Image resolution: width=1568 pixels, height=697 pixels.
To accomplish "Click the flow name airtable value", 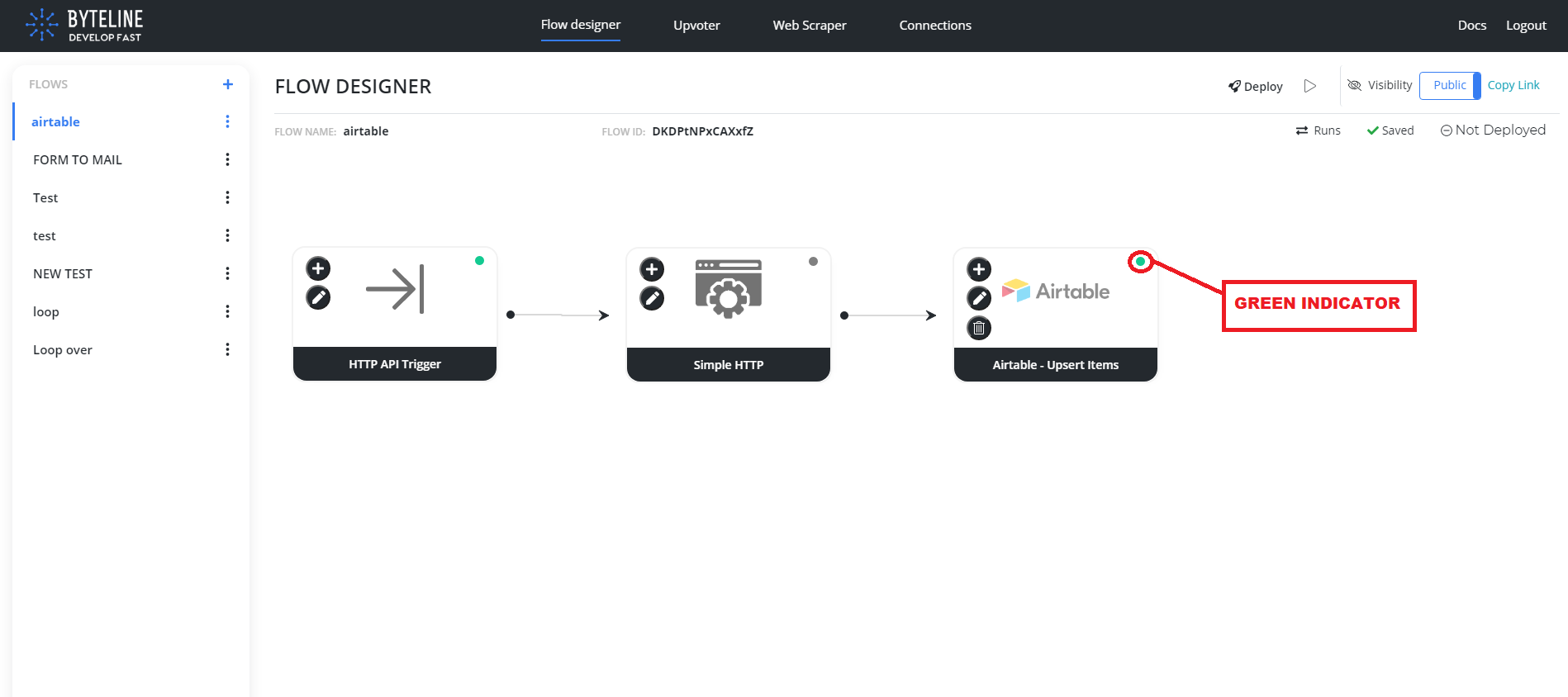I will pyautogui.click(x=366, y=131).
